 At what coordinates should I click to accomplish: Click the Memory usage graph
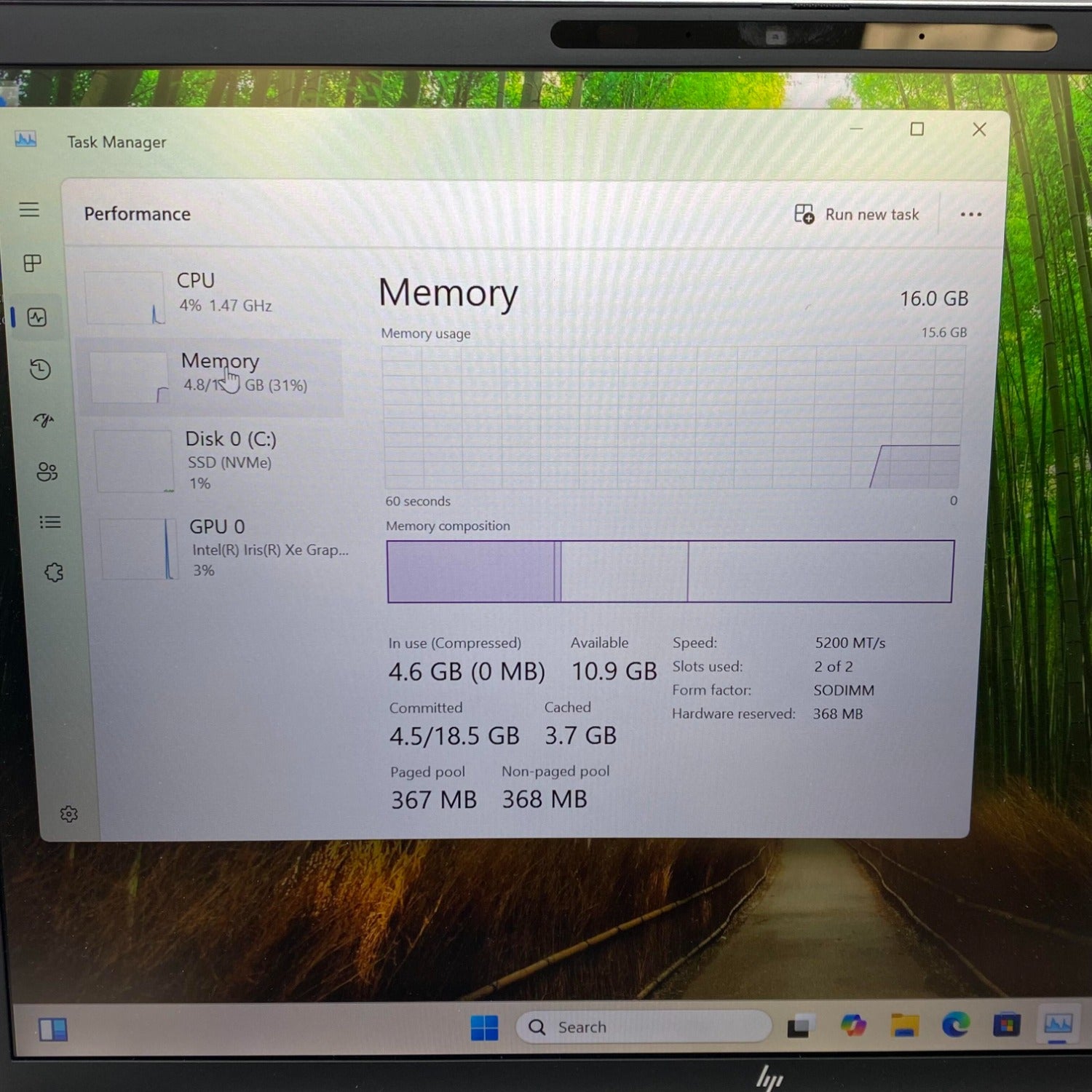tap(673, 417)
